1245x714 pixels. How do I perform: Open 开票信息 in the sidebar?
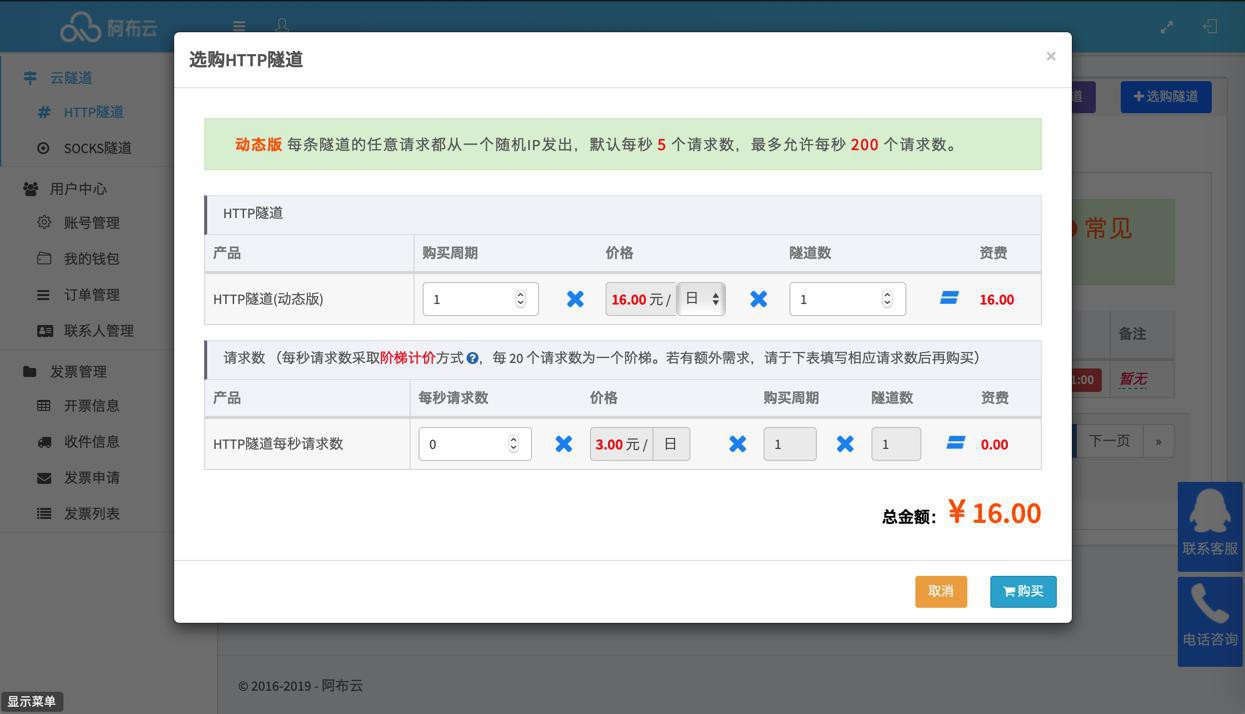click(92, 405)
